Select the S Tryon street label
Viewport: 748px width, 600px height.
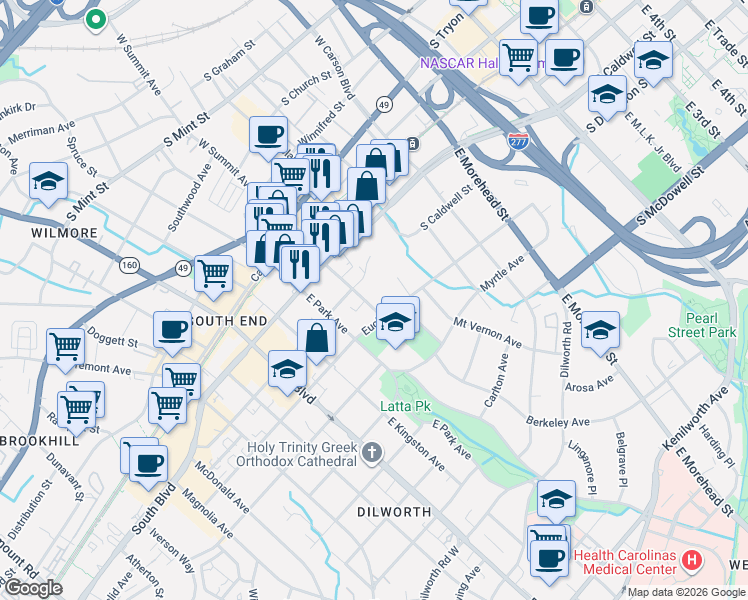tap(447, 31)
